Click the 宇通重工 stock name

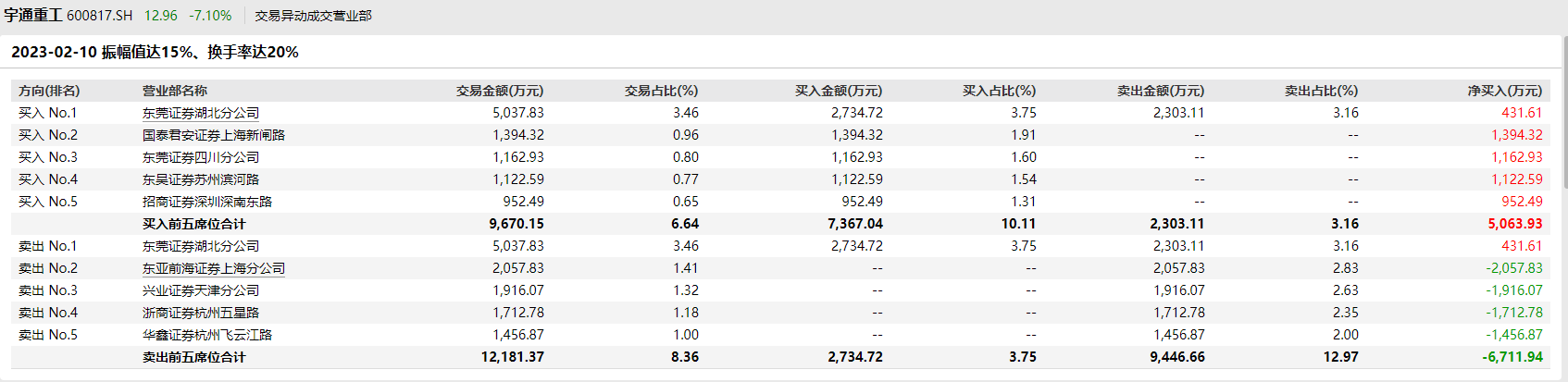click(x=32, y=16)
